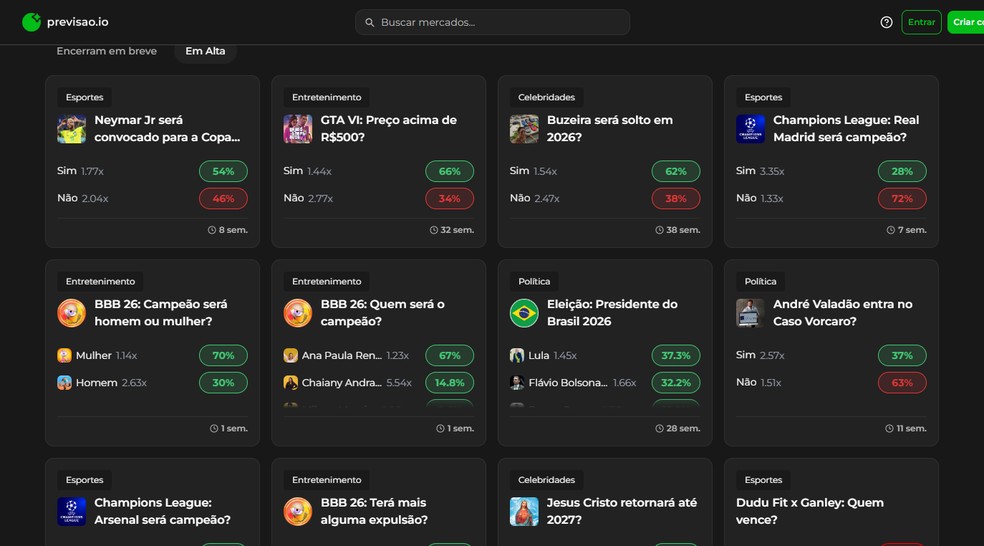Pick Não 72% on Real Madrid market
984x546 pixels.
pyautogui.click(x=902, y=198)
